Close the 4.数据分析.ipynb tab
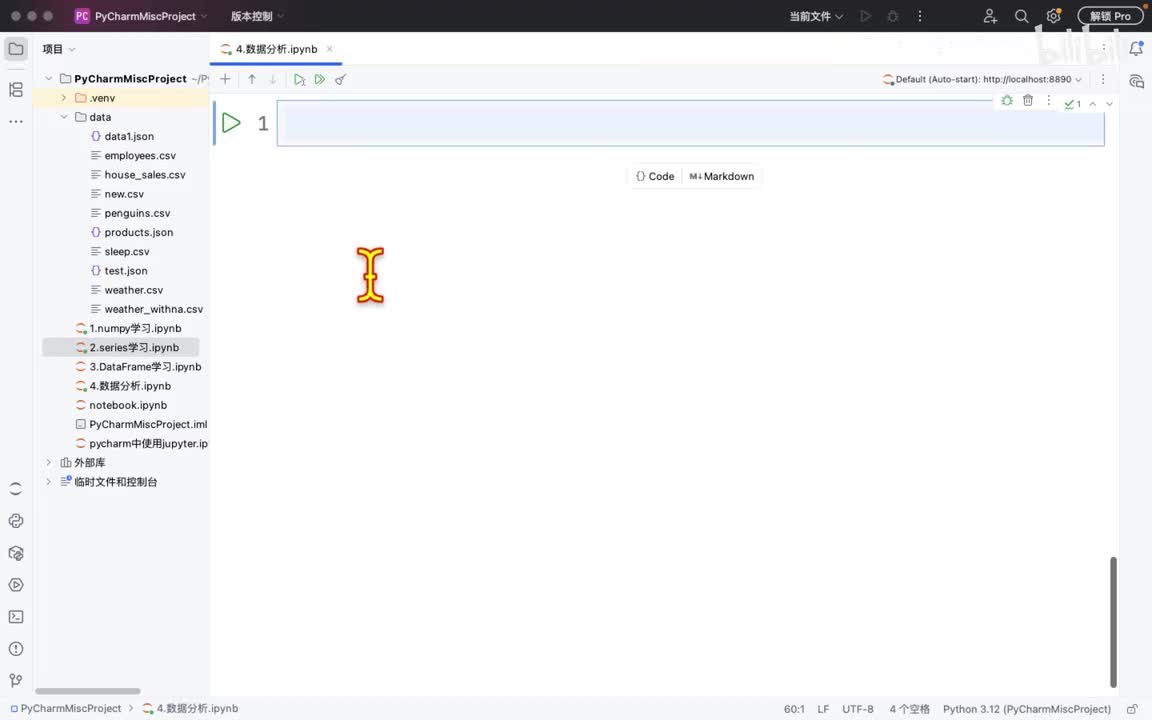 (329, 49)
